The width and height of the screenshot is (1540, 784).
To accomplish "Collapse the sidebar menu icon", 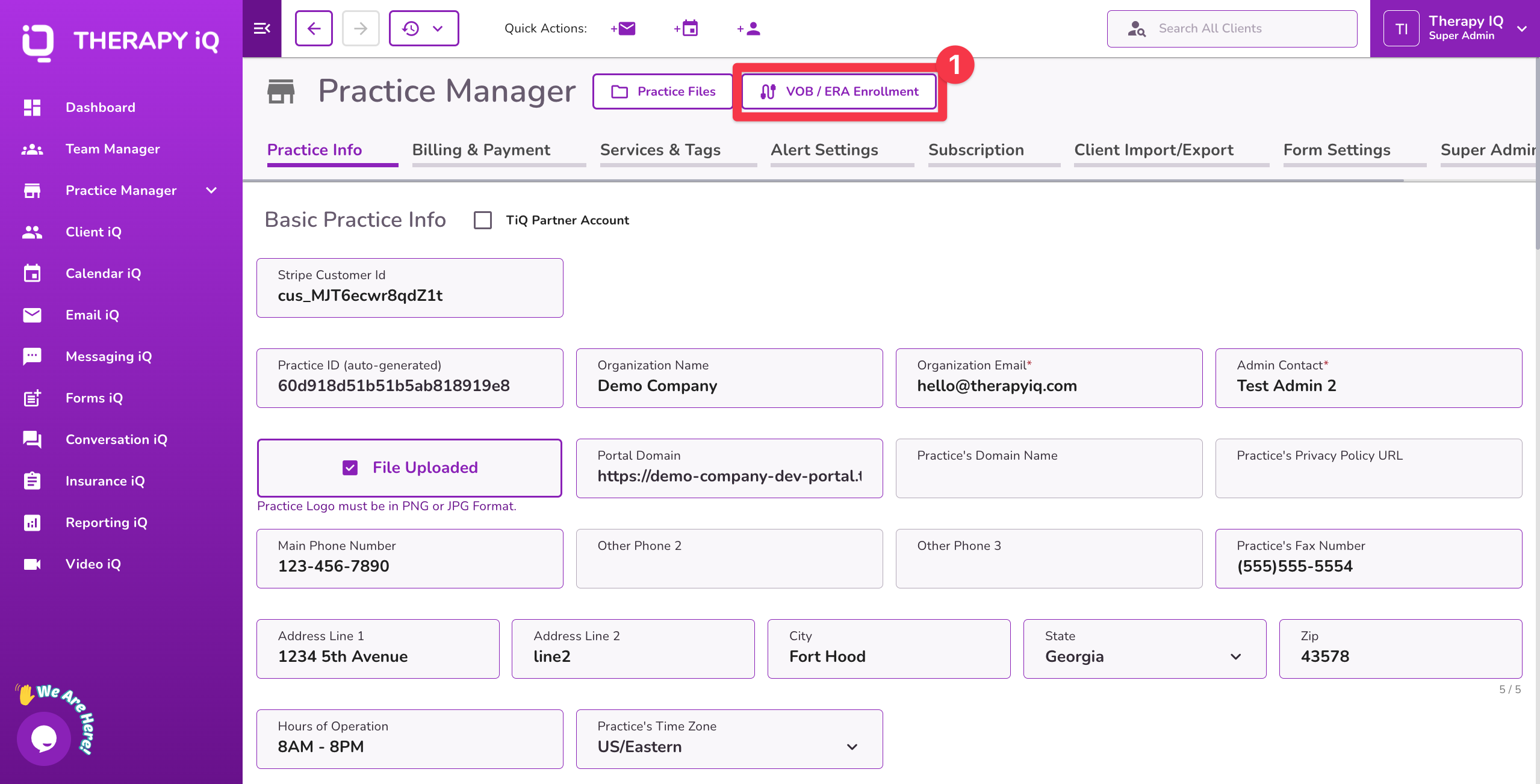I will click(x=262, y=28).
